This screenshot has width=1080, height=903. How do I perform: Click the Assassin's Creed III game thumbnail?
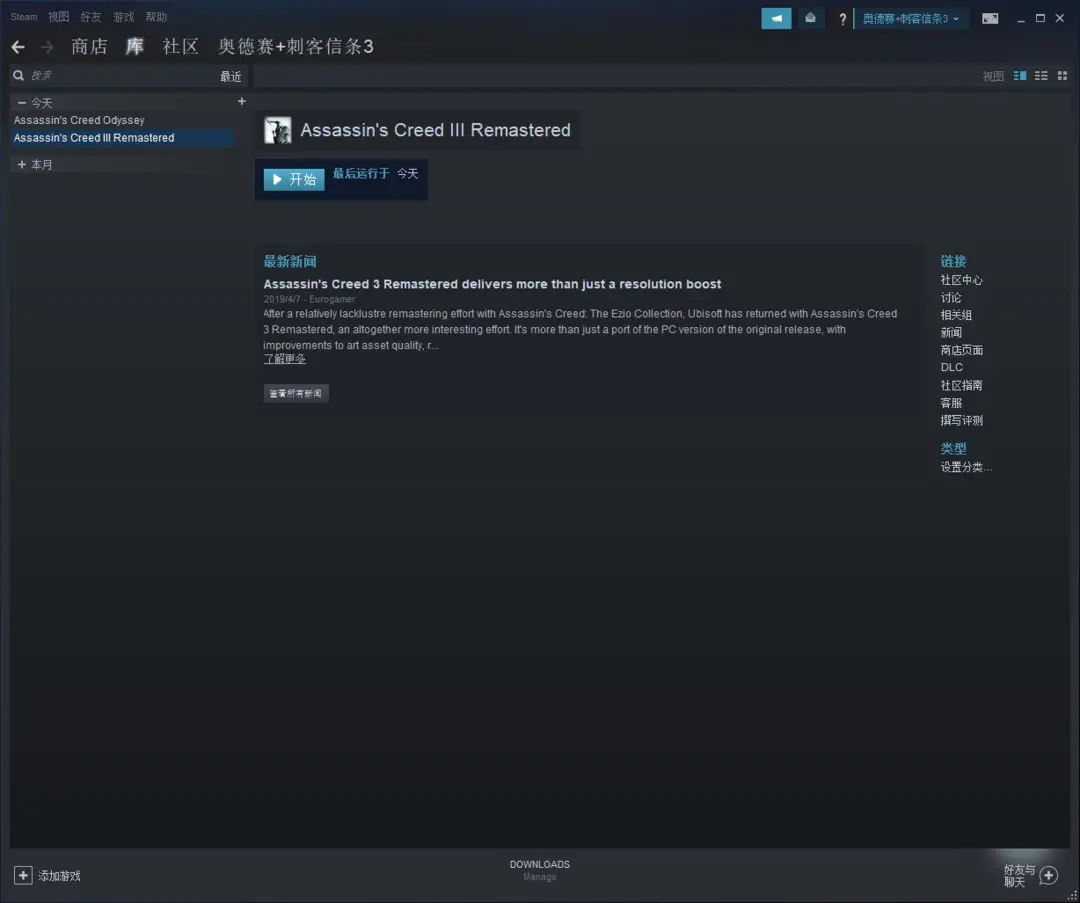(278, 130)
